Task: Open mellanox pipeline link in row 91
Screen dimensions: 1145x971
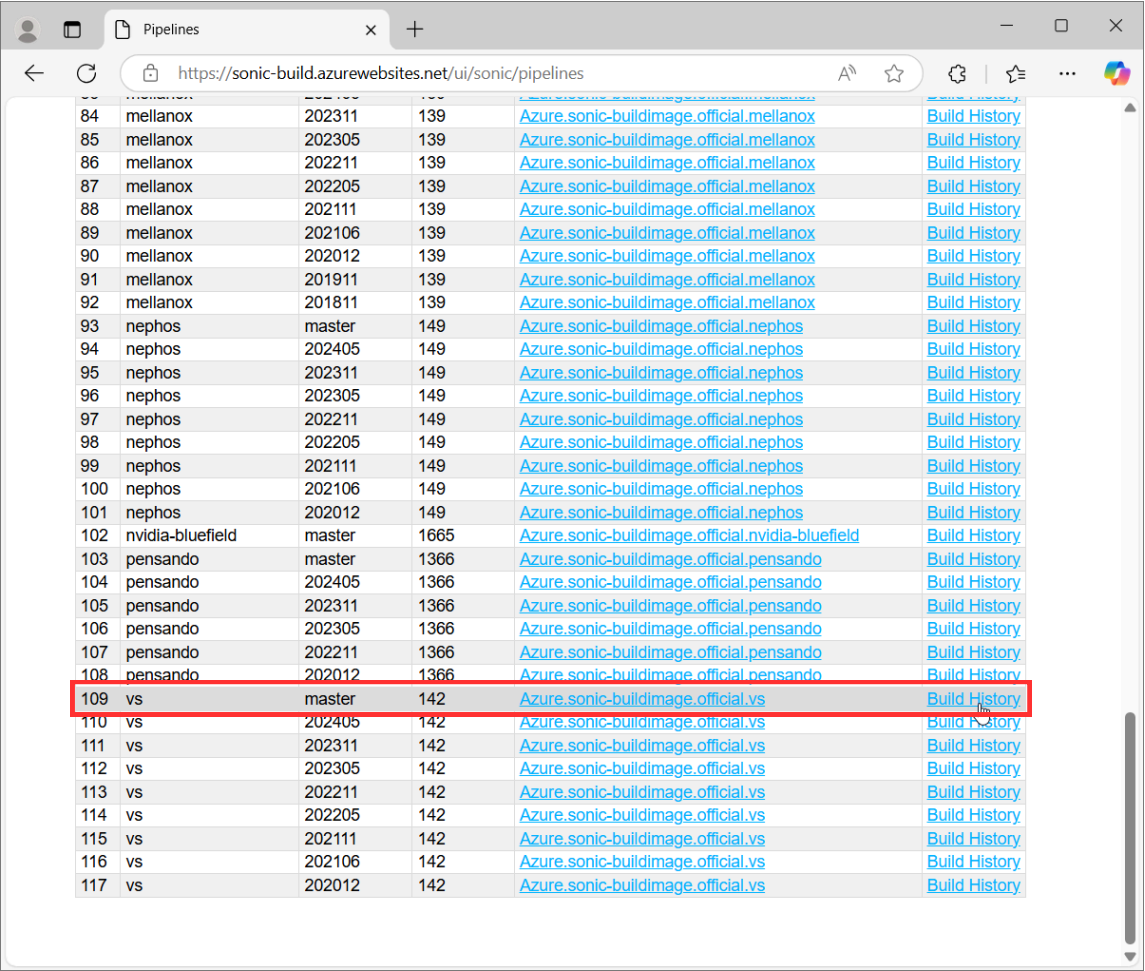Action: (667, 279)
